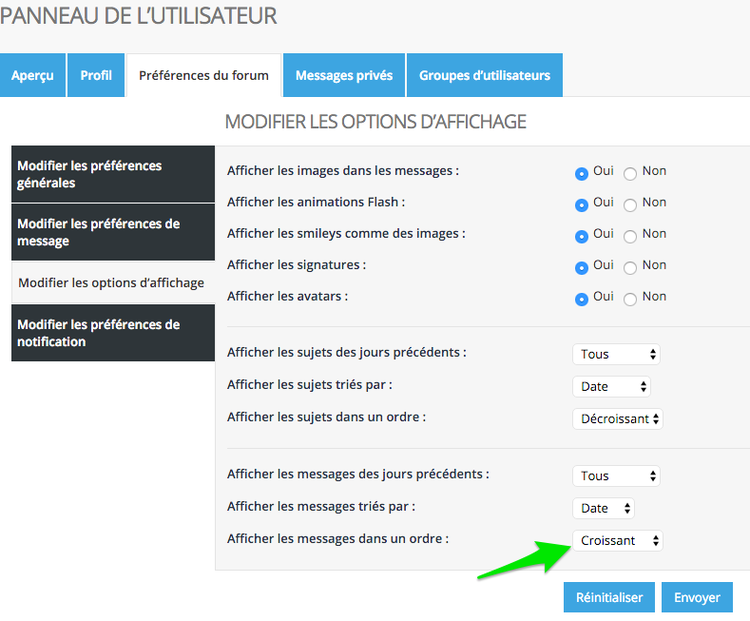The image size is (750, 621).
Task: Click the "PANNEAU DE L'UTILISATEUR" title
Action: (138, 16)
